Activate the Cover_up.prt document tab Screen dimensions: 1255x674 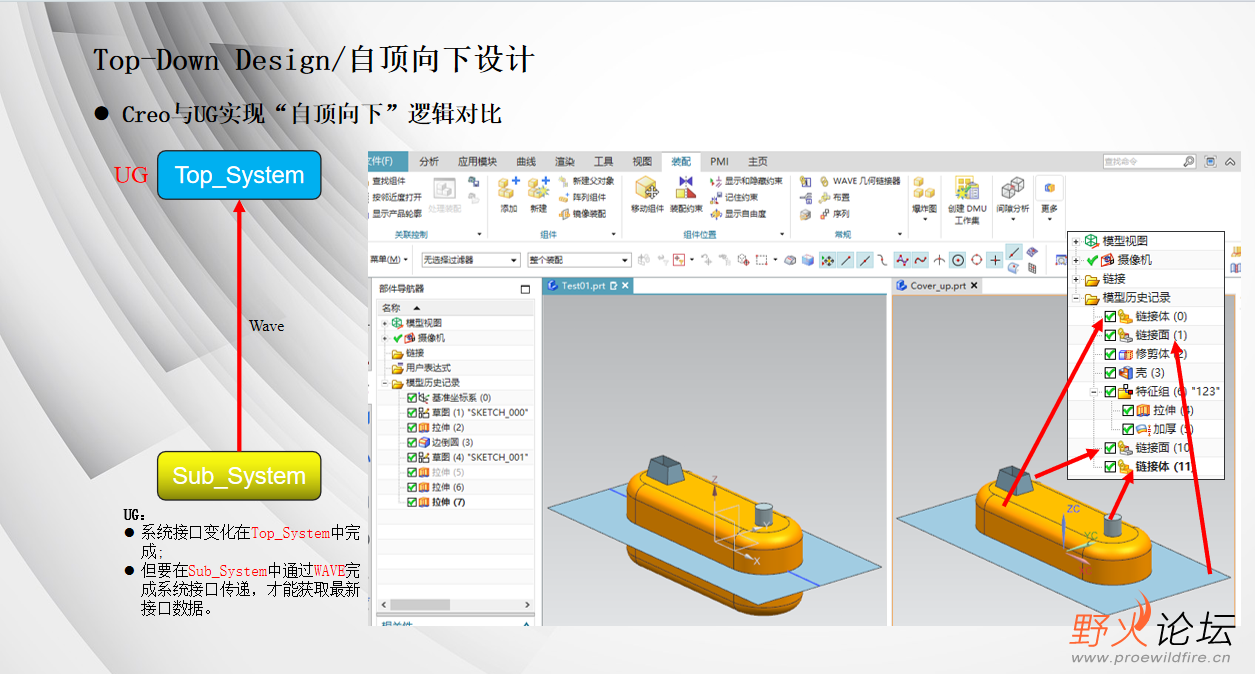(x=937, y=285)
